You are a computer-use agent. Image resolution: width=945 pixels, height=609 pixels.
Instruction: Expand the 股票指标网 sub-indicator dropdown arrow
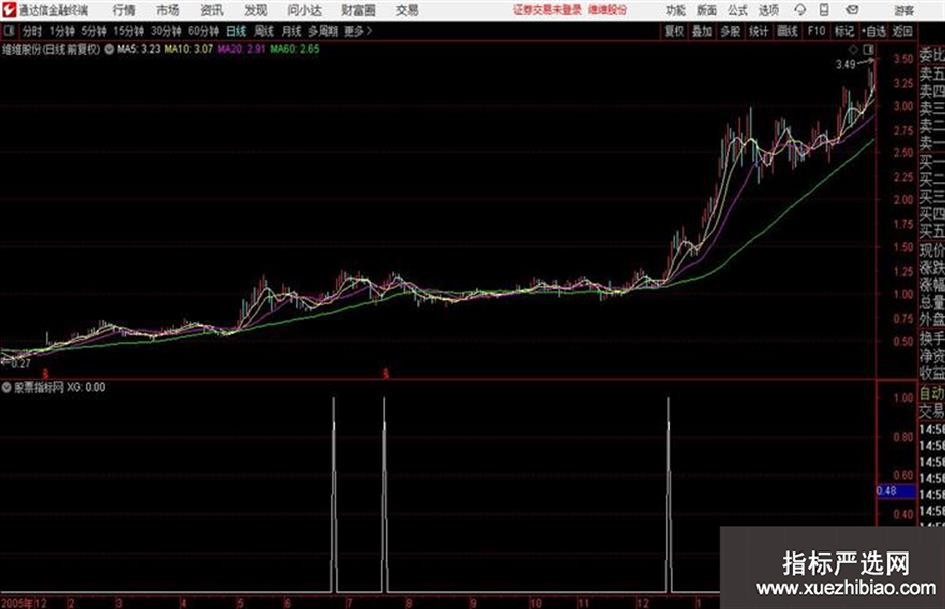(x=7, y=387)
